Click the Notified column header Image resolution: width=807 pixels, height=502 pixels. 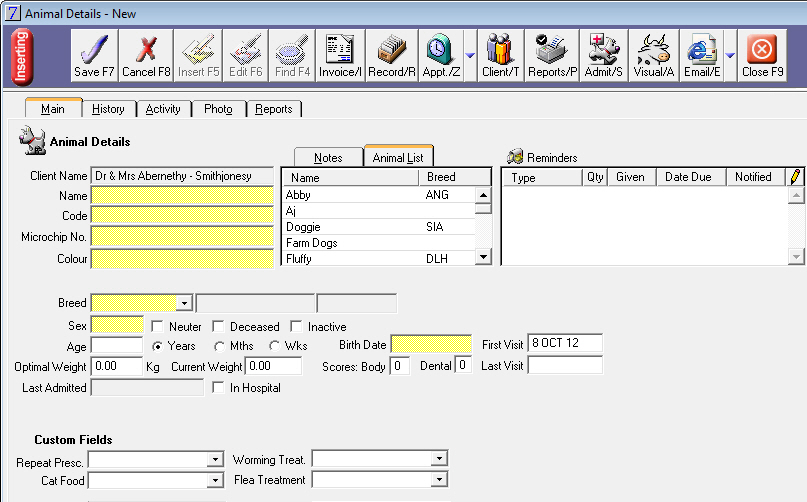756,177
